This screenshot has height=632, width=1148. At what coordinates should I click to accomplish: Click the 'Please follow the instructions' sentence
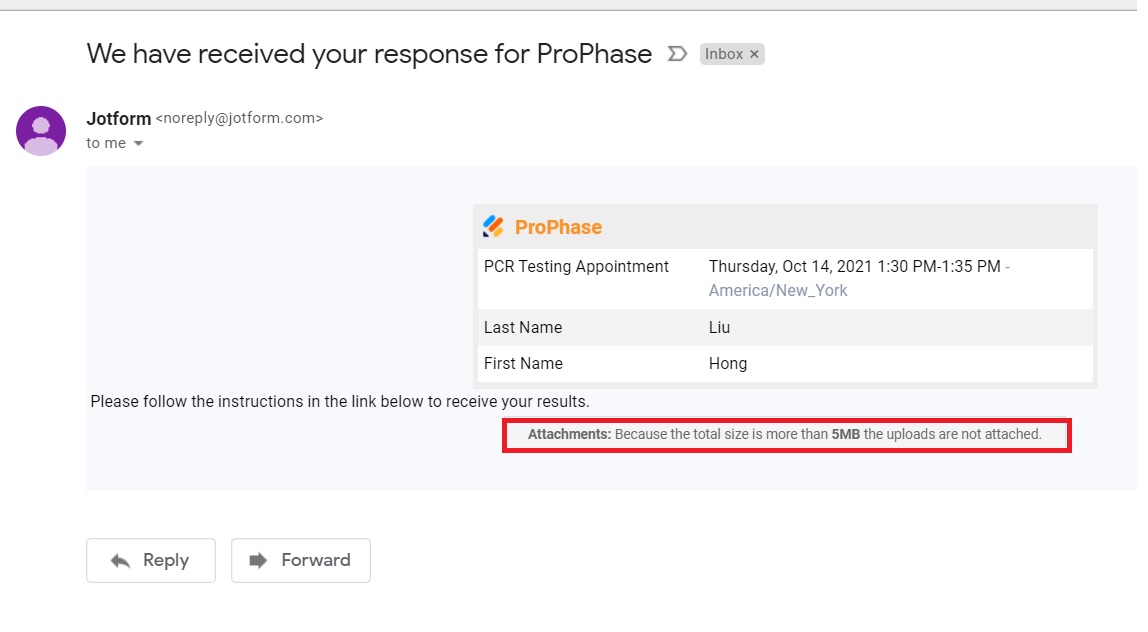coord(340,402)
